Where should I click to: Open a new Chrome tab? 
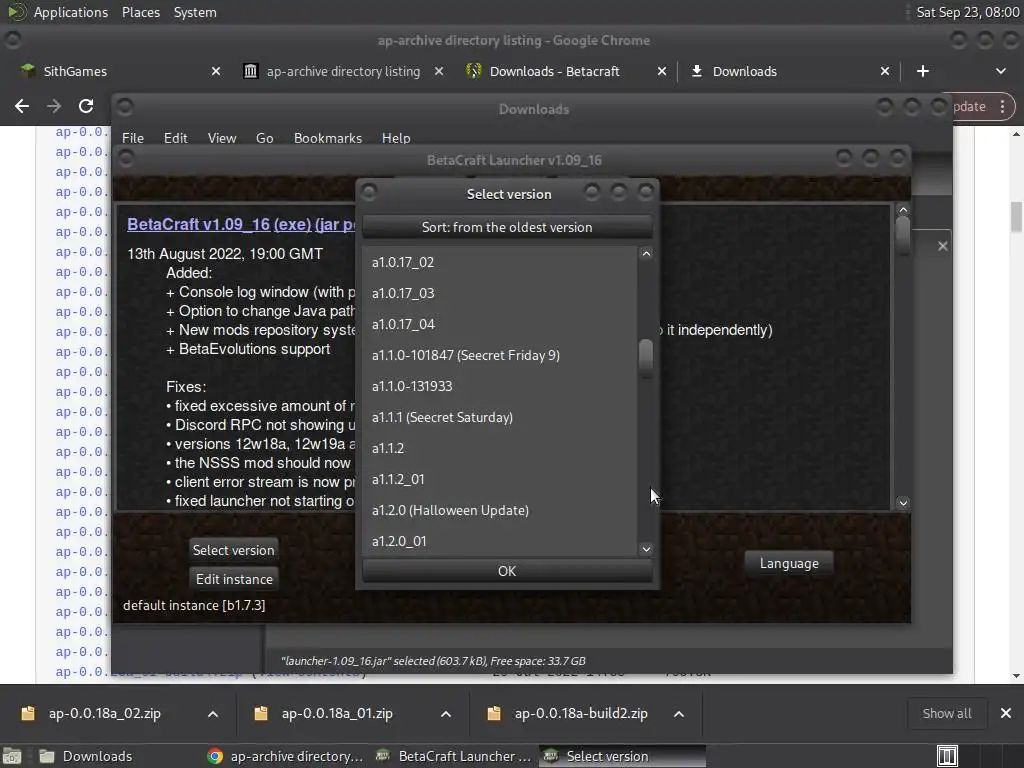[x=922, y=71]
